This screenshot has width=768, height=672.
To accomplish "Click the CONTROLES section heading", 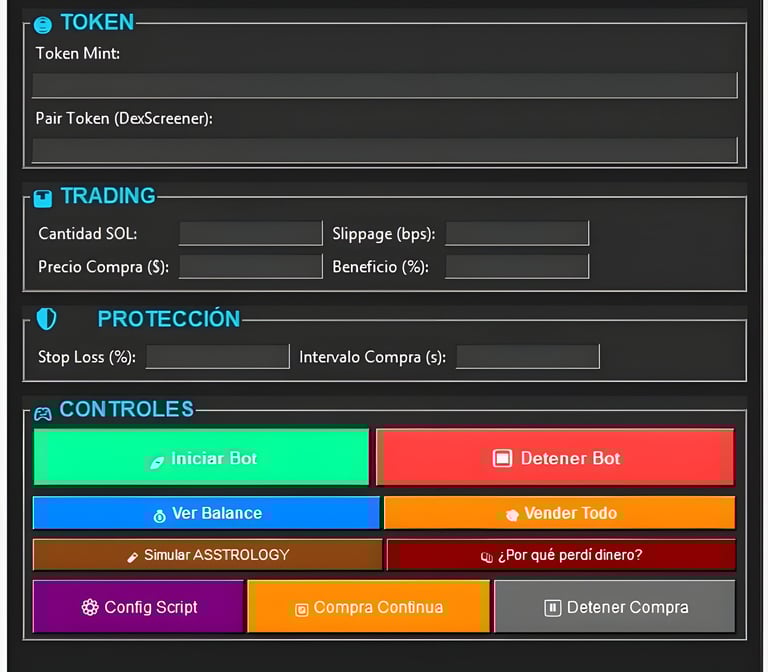I will click(126, 409).
